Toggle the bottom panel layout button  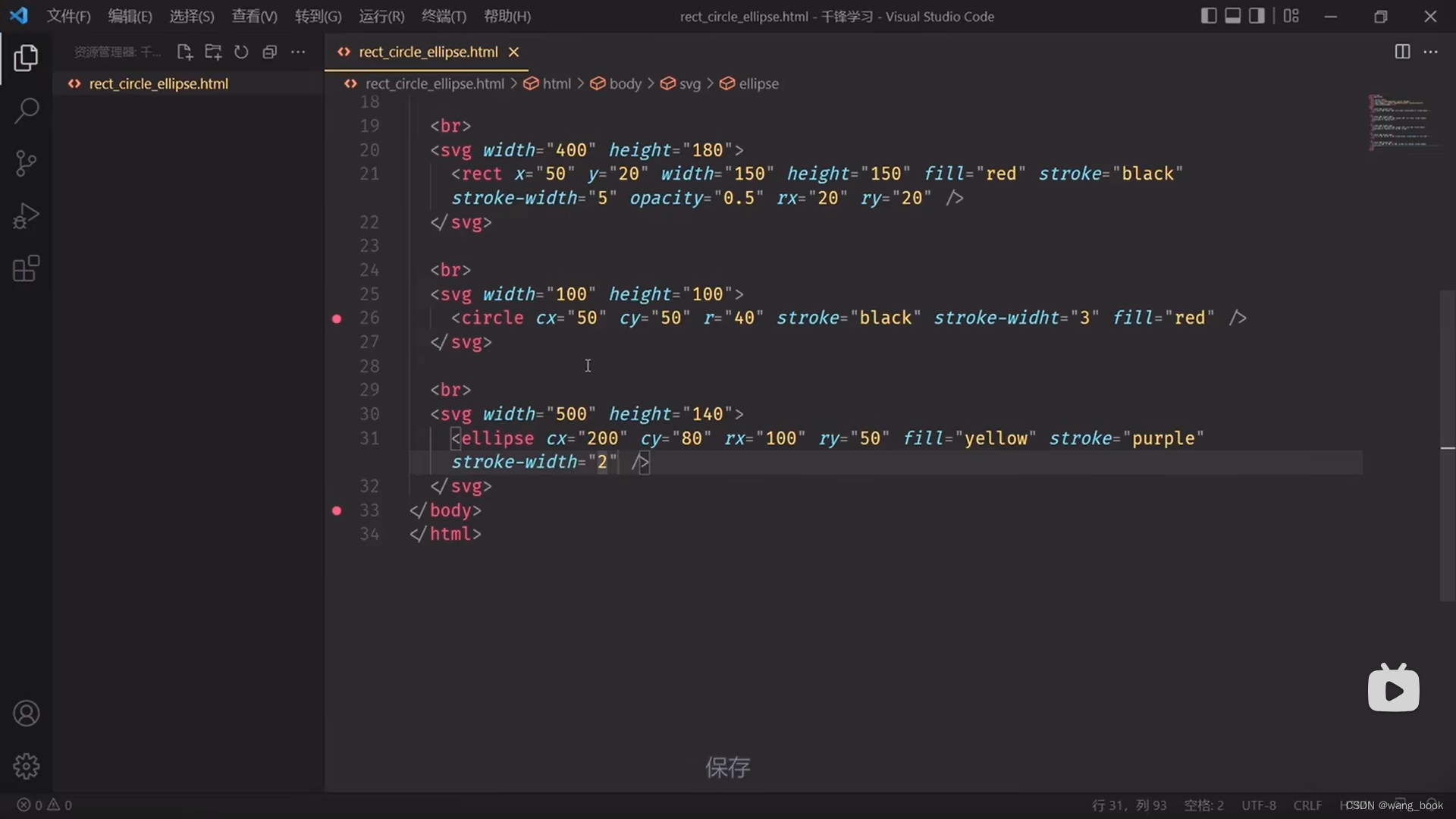tap(1233, 16)
